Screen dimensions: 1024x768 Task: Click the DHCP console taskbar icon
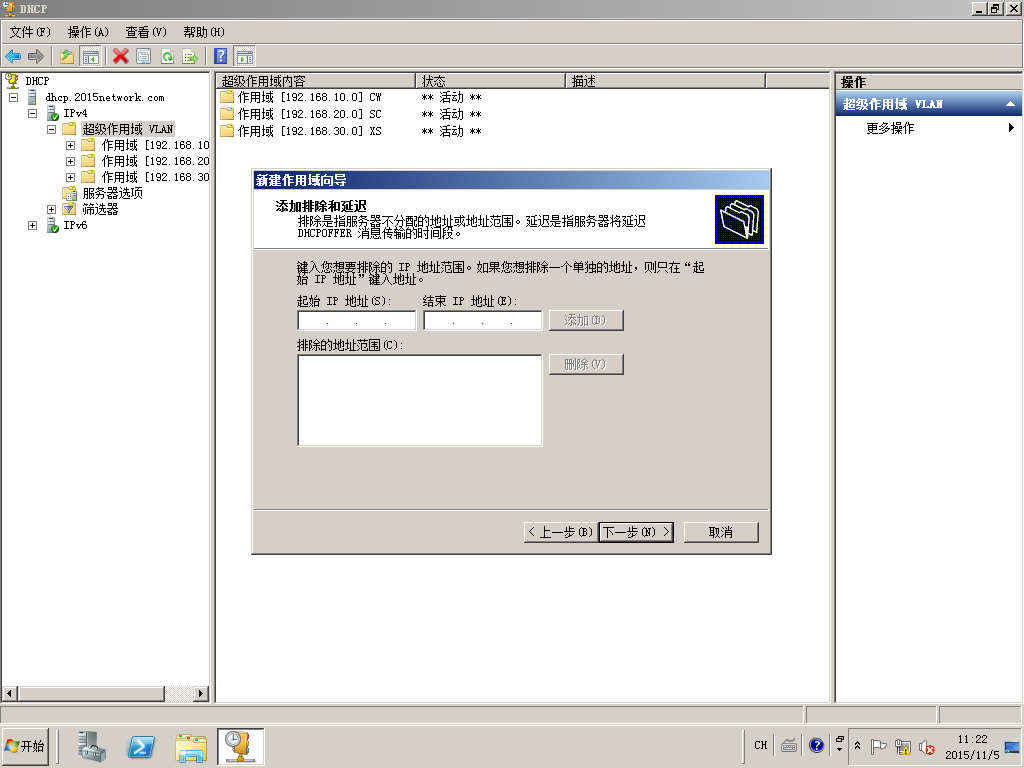pyautogui.click(x=240, y=746)
